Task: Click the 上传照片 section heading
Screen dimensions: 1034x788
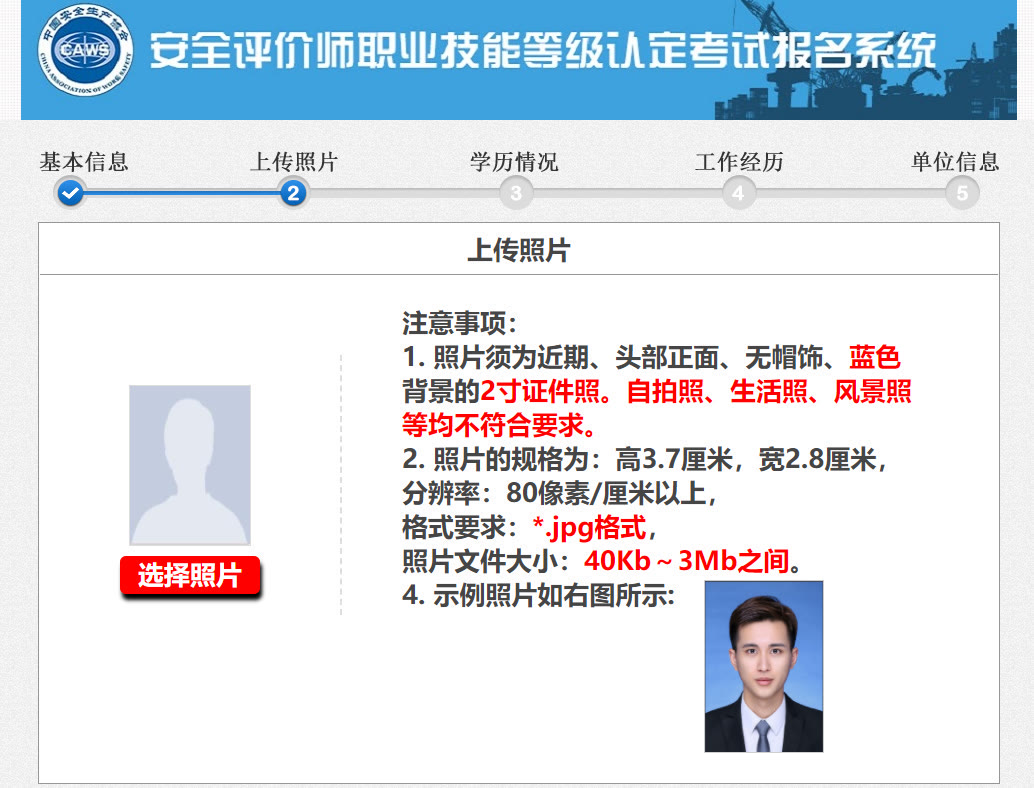Action: 516,249
